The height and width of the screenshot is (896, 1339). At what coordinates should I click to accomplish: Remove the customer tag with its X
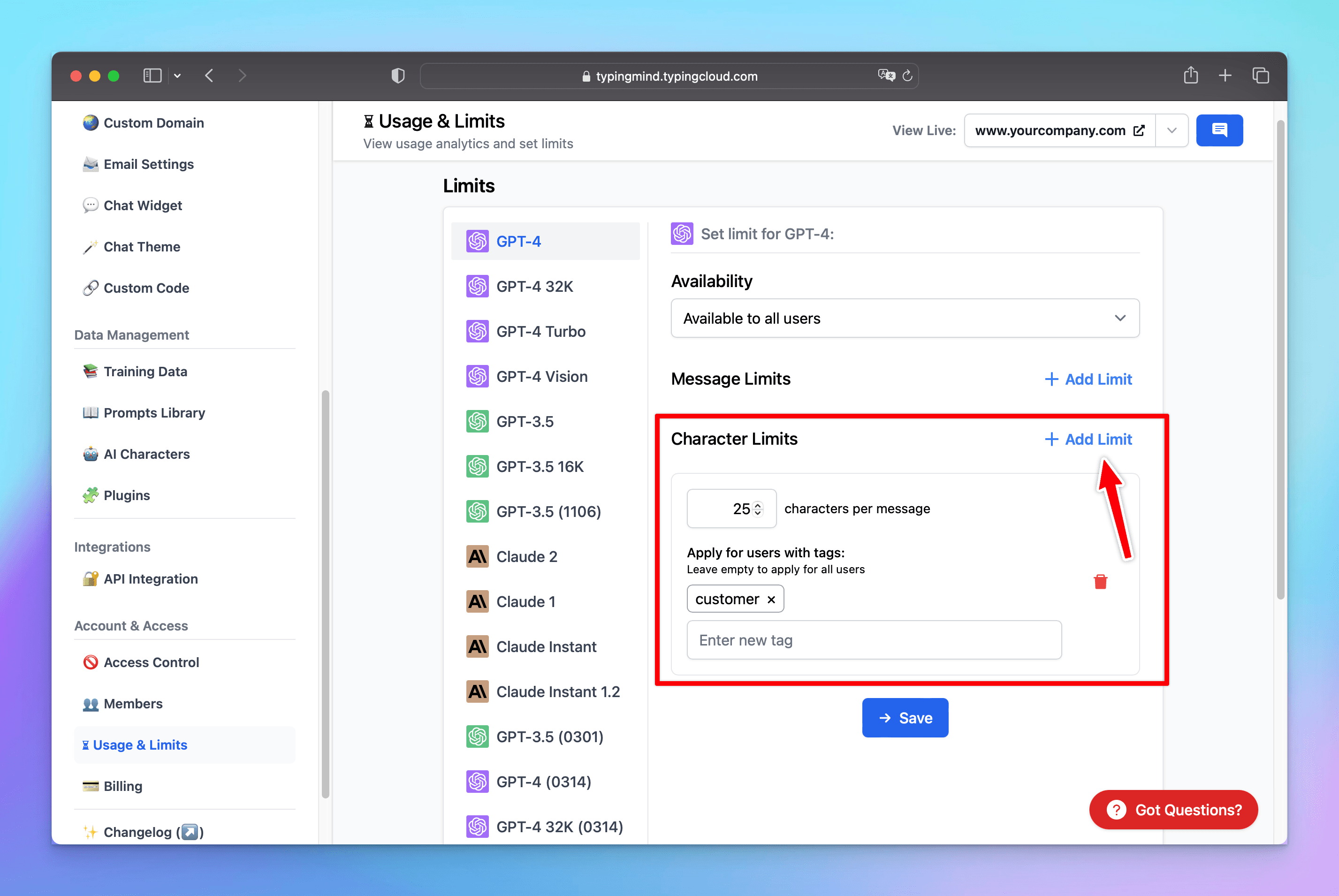(771, 599)
